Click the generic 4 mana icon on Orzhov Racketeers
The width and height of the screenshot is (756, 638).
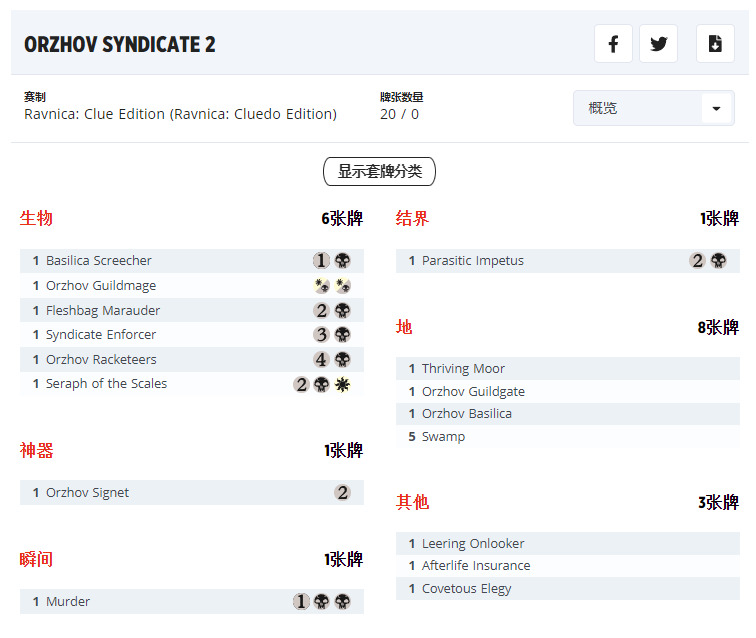pos(321,360)
